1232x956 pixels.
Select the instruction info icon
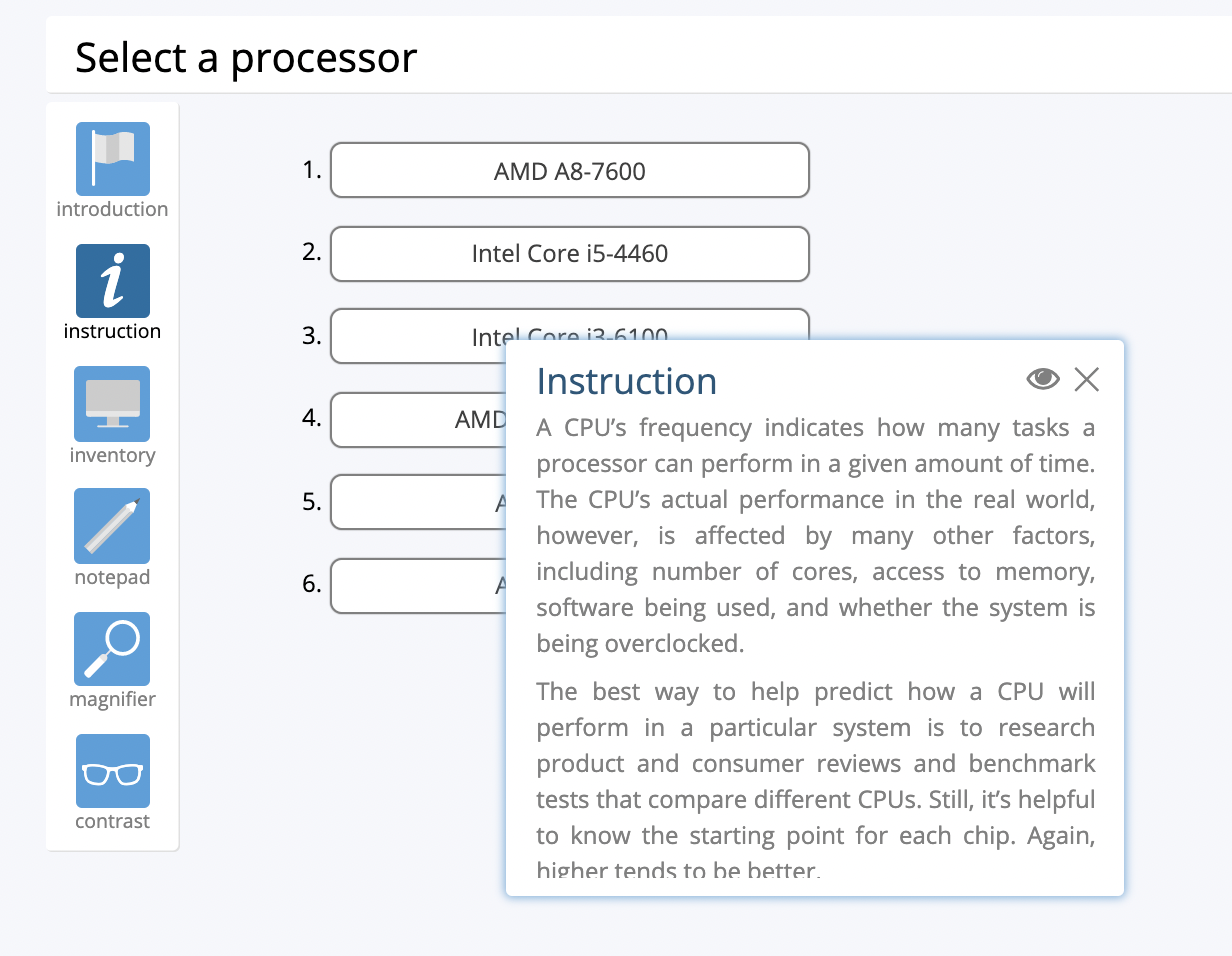click(111, 280)
